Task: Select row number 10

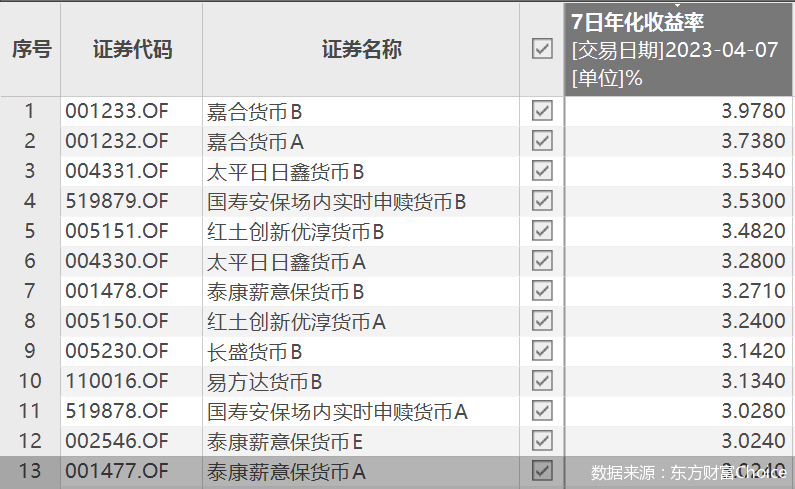Action: click(x=30, y=381)
